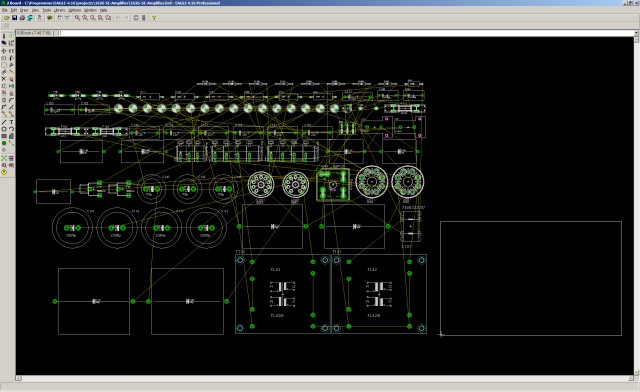The height and width of the screenshot is (392, 640).
Task: Click the Print icon in the toolbar
Action: [x=22, y=18]
